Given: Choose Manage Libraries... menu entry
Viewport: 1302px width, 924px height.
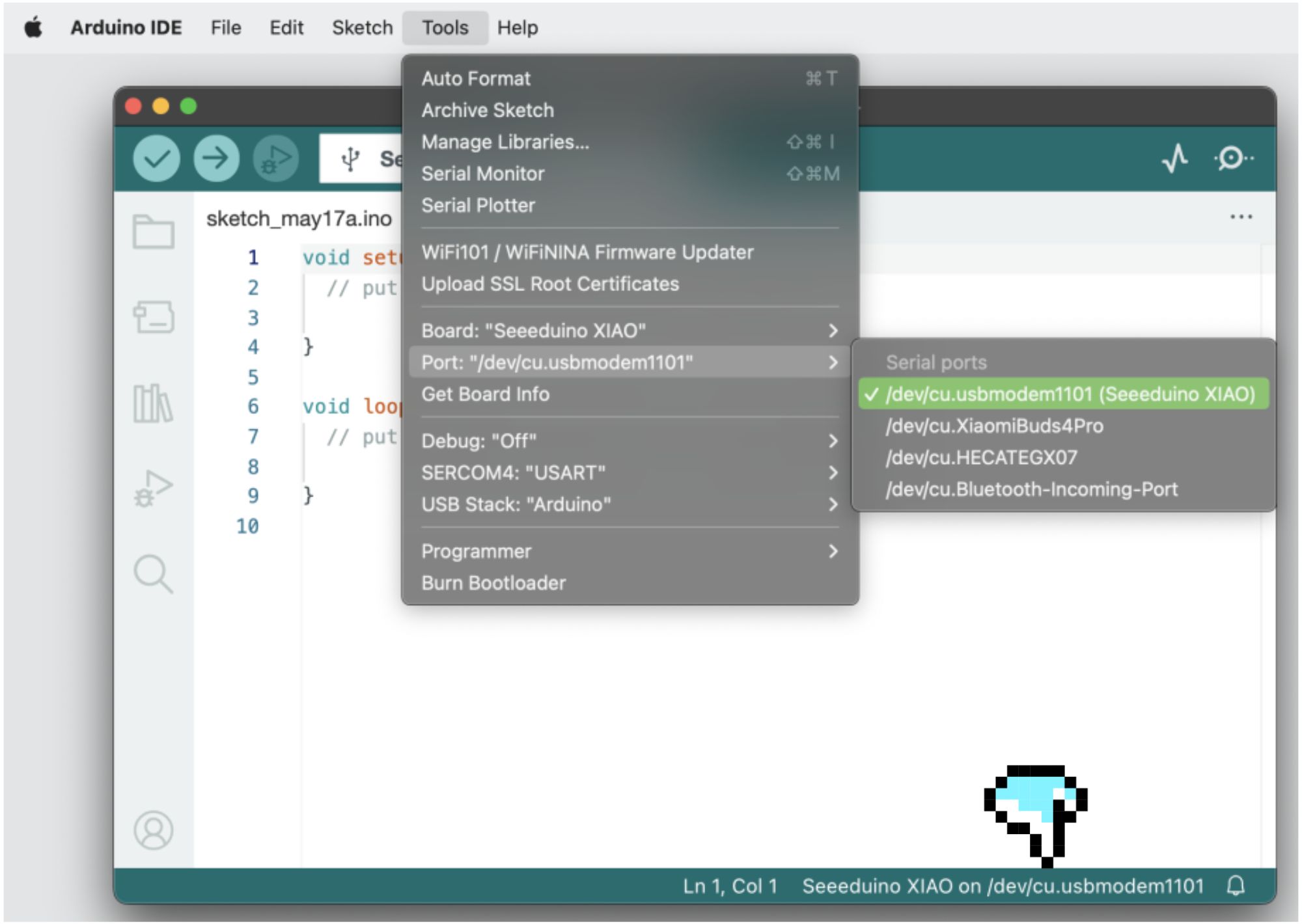Looking at the screenshot, I should pos(630,142).
